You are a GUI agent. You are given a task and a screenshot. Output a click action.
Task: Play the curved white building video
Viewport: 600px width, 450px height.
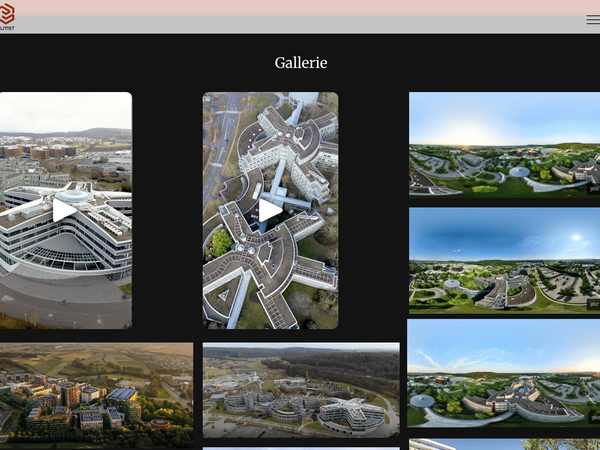pos(65,210)
